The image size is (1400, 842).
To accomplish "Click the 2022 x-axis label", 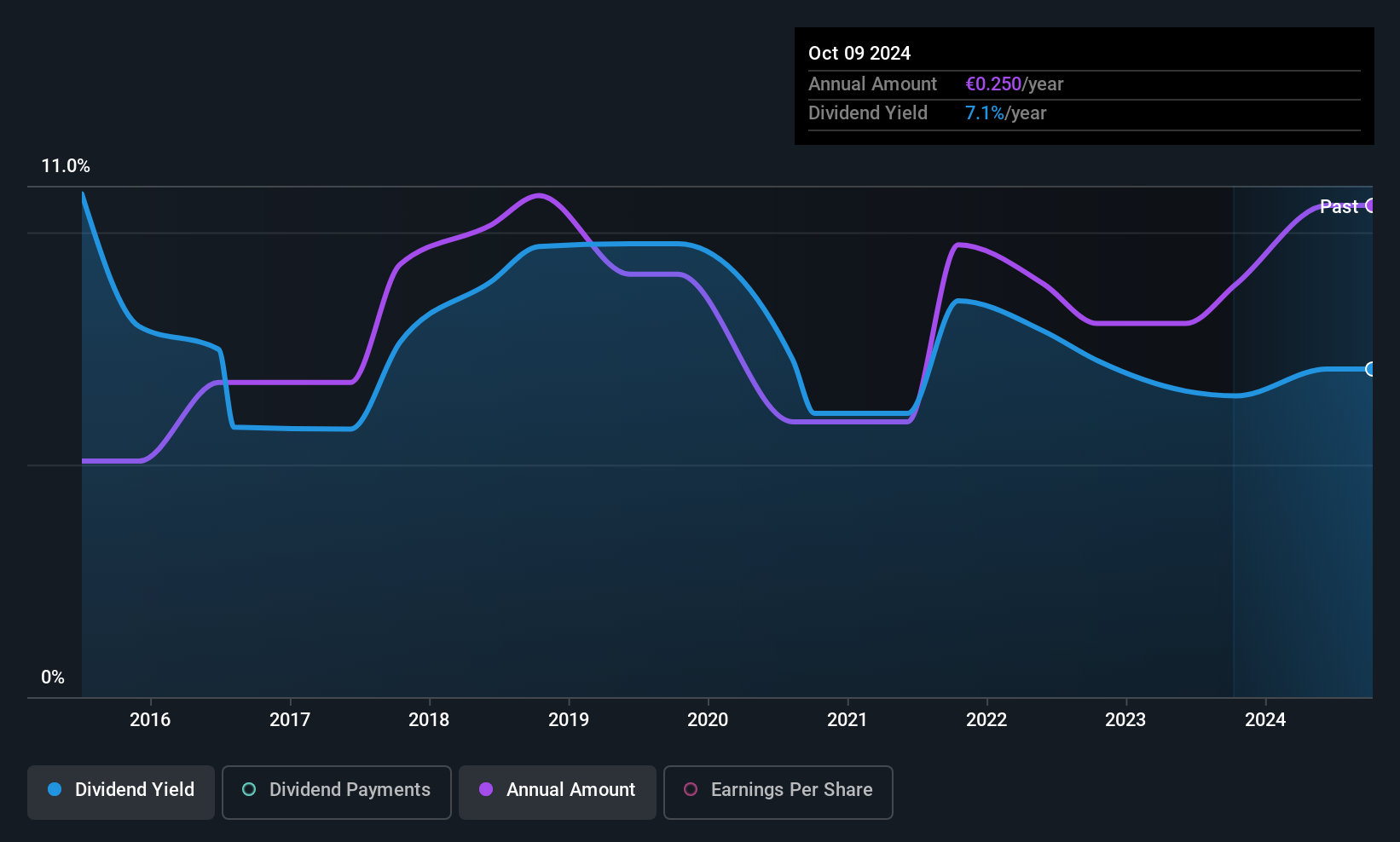I will (986, 719).
